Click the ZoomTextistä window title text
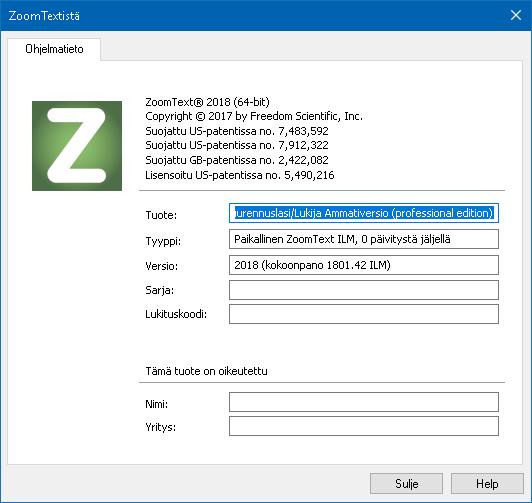Viewport: 532px width, 503px height. (x=44, y=16)
